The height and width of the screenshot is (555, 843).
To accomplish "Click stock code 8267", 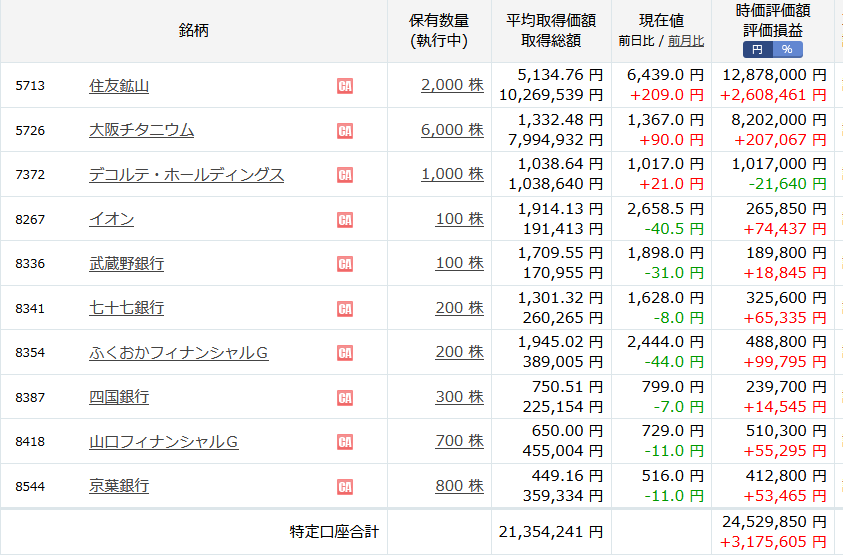I will tap(30, 220).
